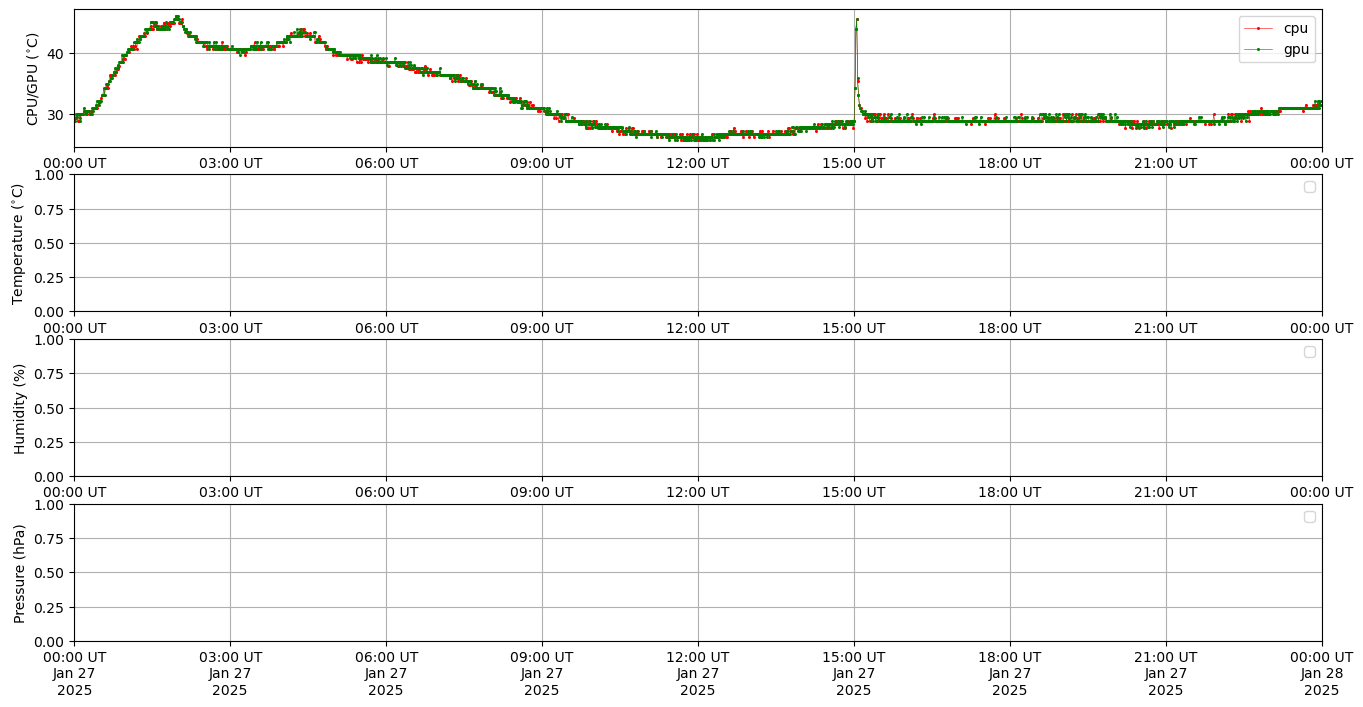
Task: Click '03:00 UT' tick under the CPU/GPU plot
Action: 230,162
